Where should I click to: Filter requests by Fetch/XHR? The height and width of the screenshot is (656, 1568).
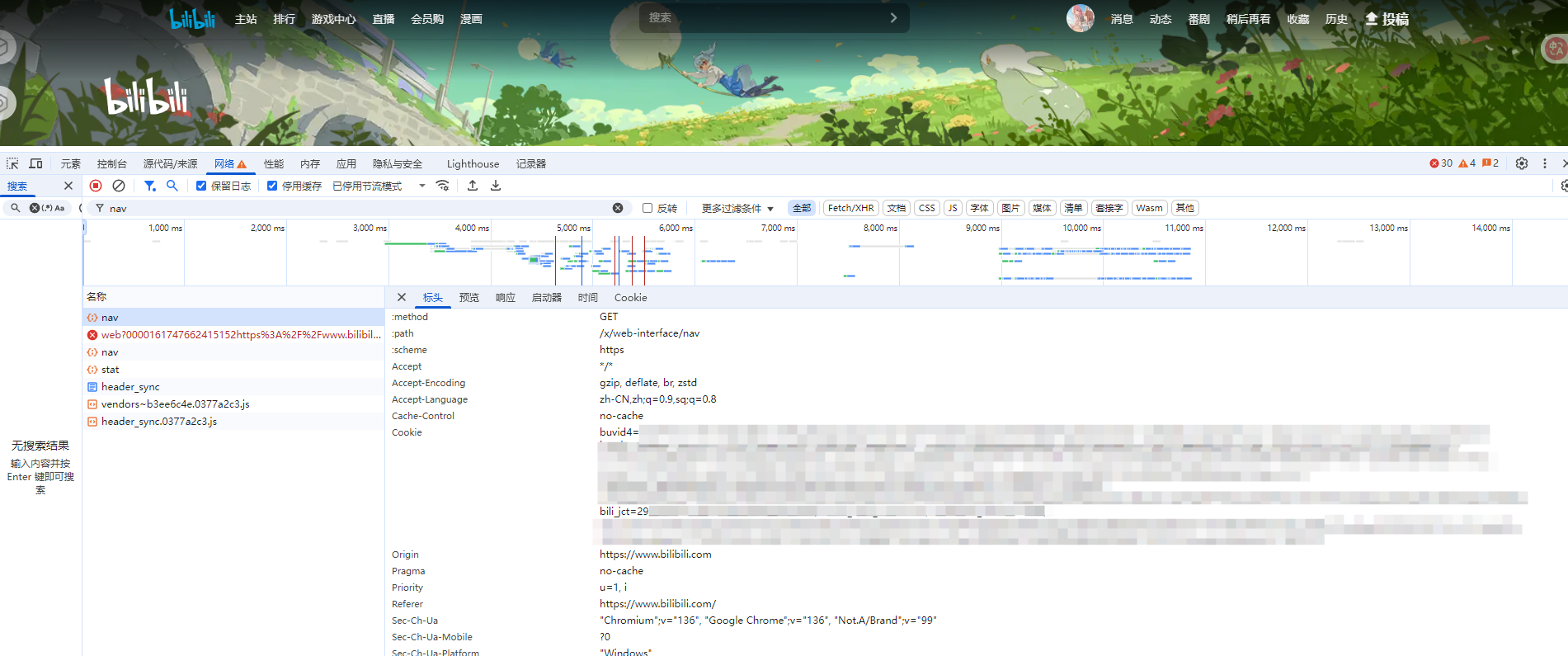(850, 208)
